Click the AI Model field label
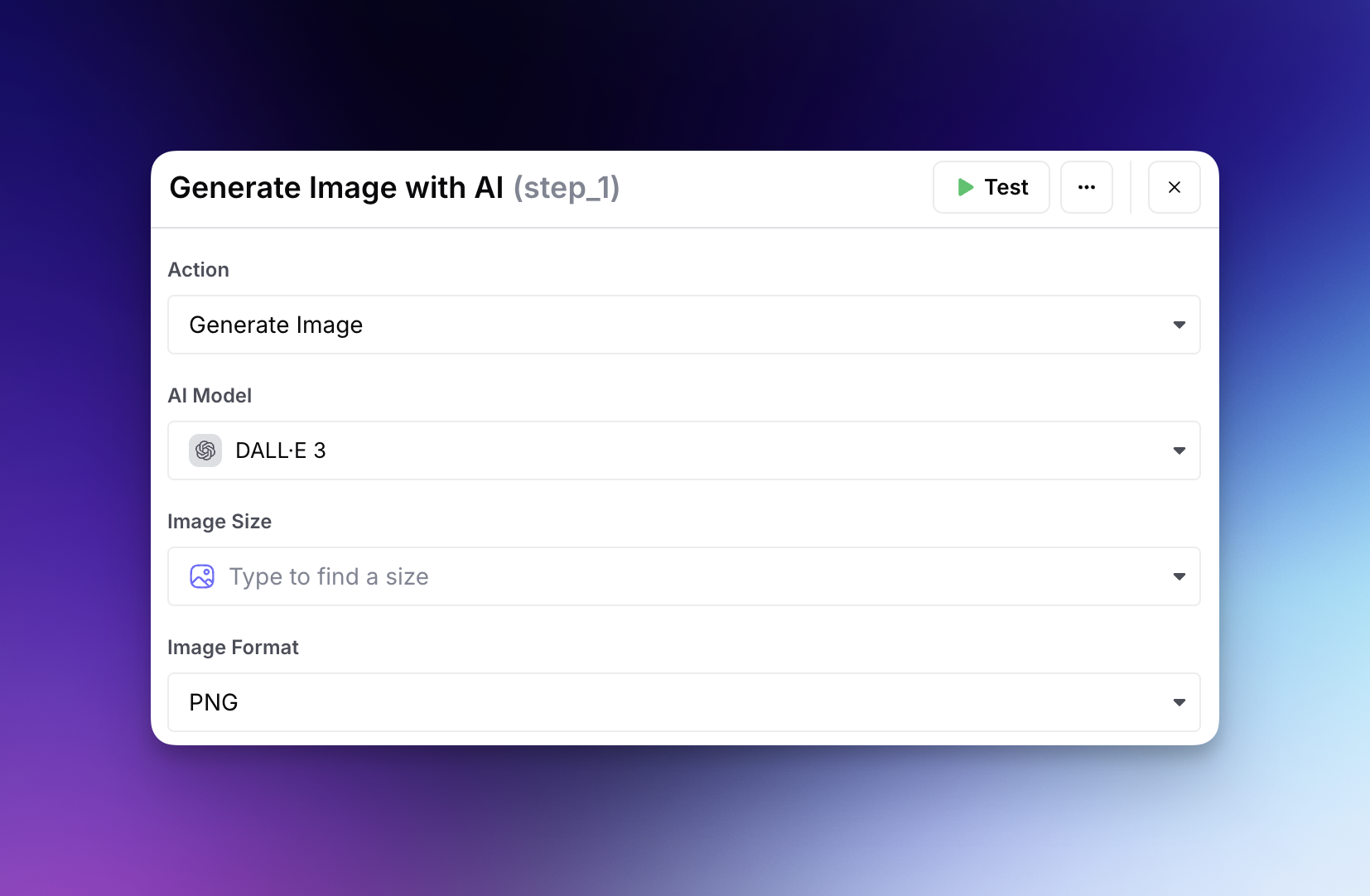The image size is (1370, 896). click(210, 396)
